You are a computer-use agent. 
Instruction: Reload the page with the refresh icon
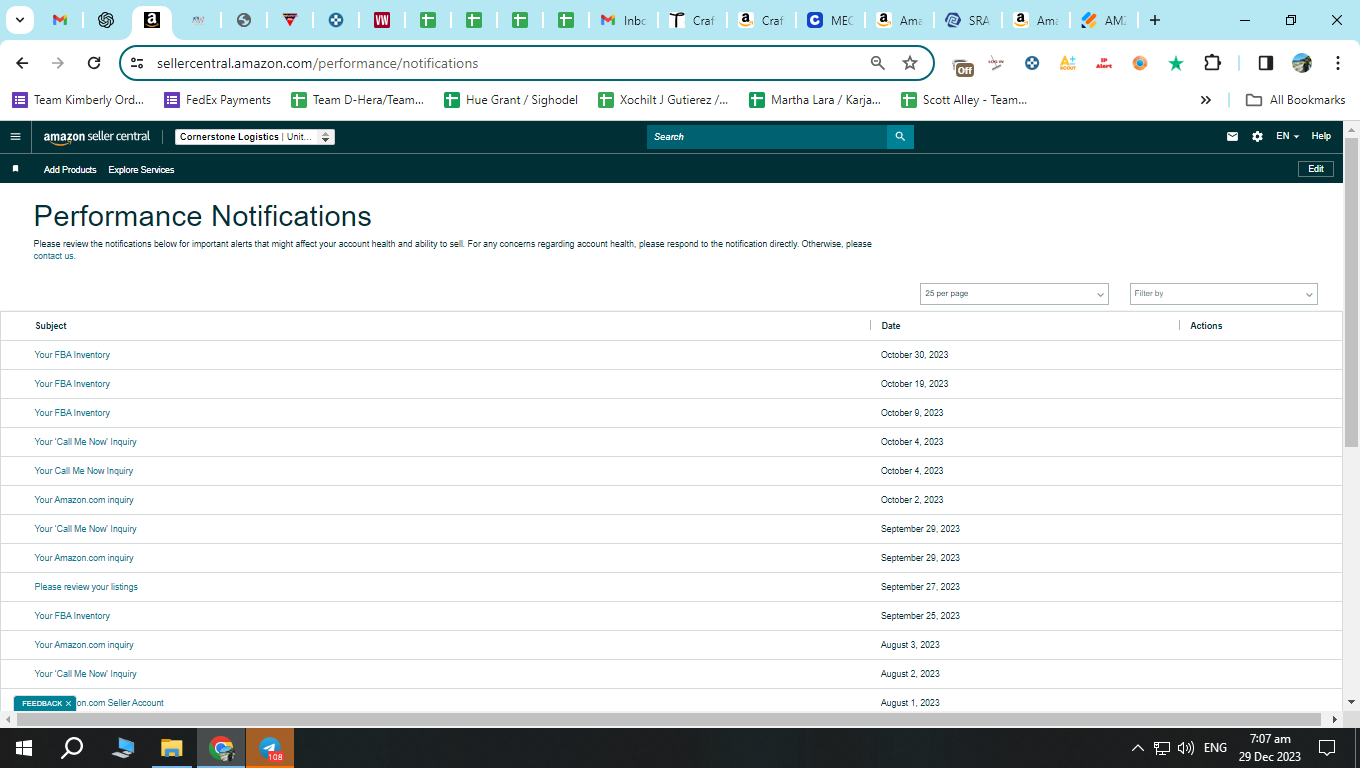pos(94,63)
